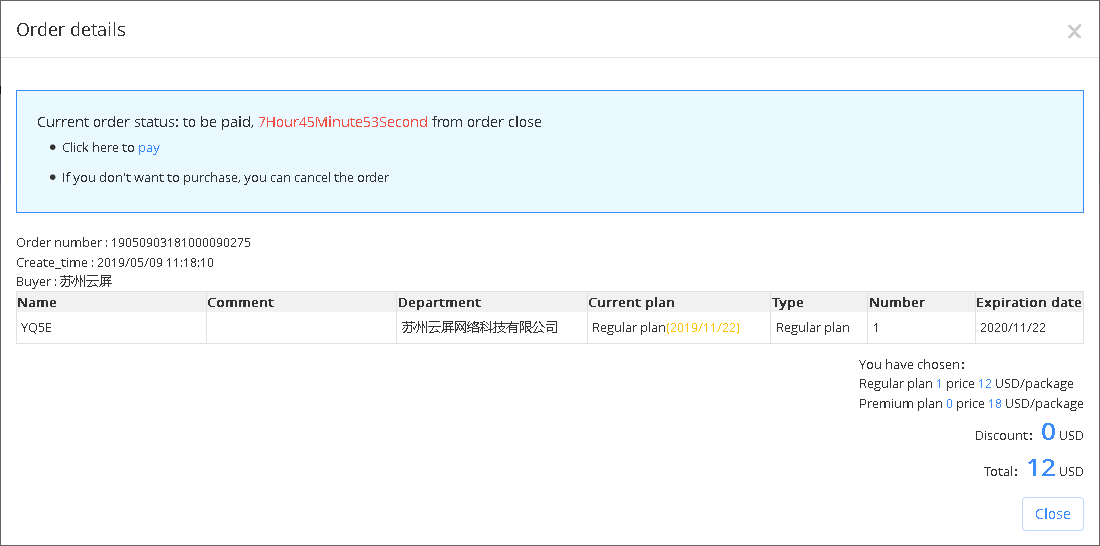Image resolution: width=1100 pixels, height=546 pixels.
Task: Click the YQ5E name cell
Action: coord(112,328)
